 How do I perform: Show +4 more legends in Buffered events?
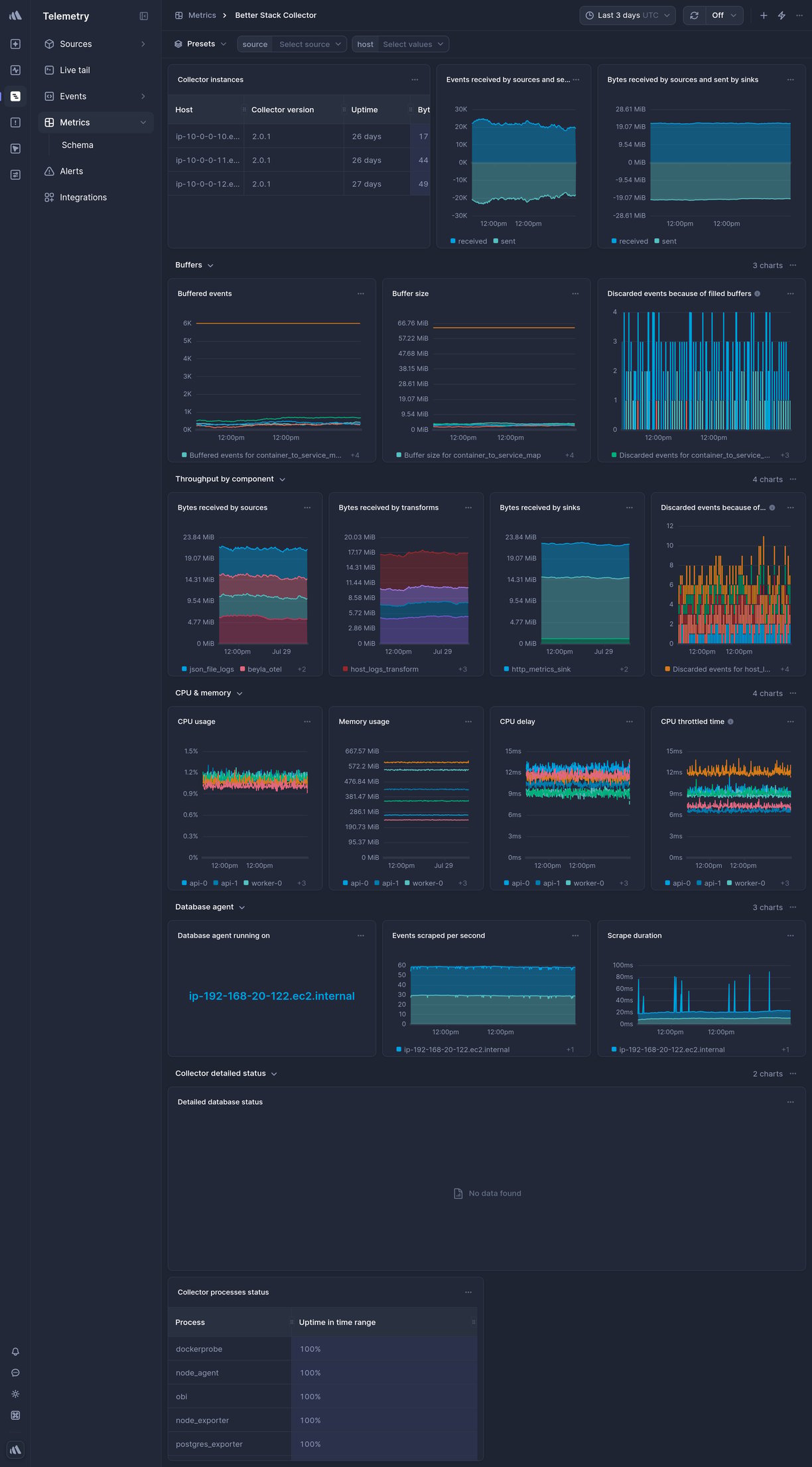click(355, 456)
